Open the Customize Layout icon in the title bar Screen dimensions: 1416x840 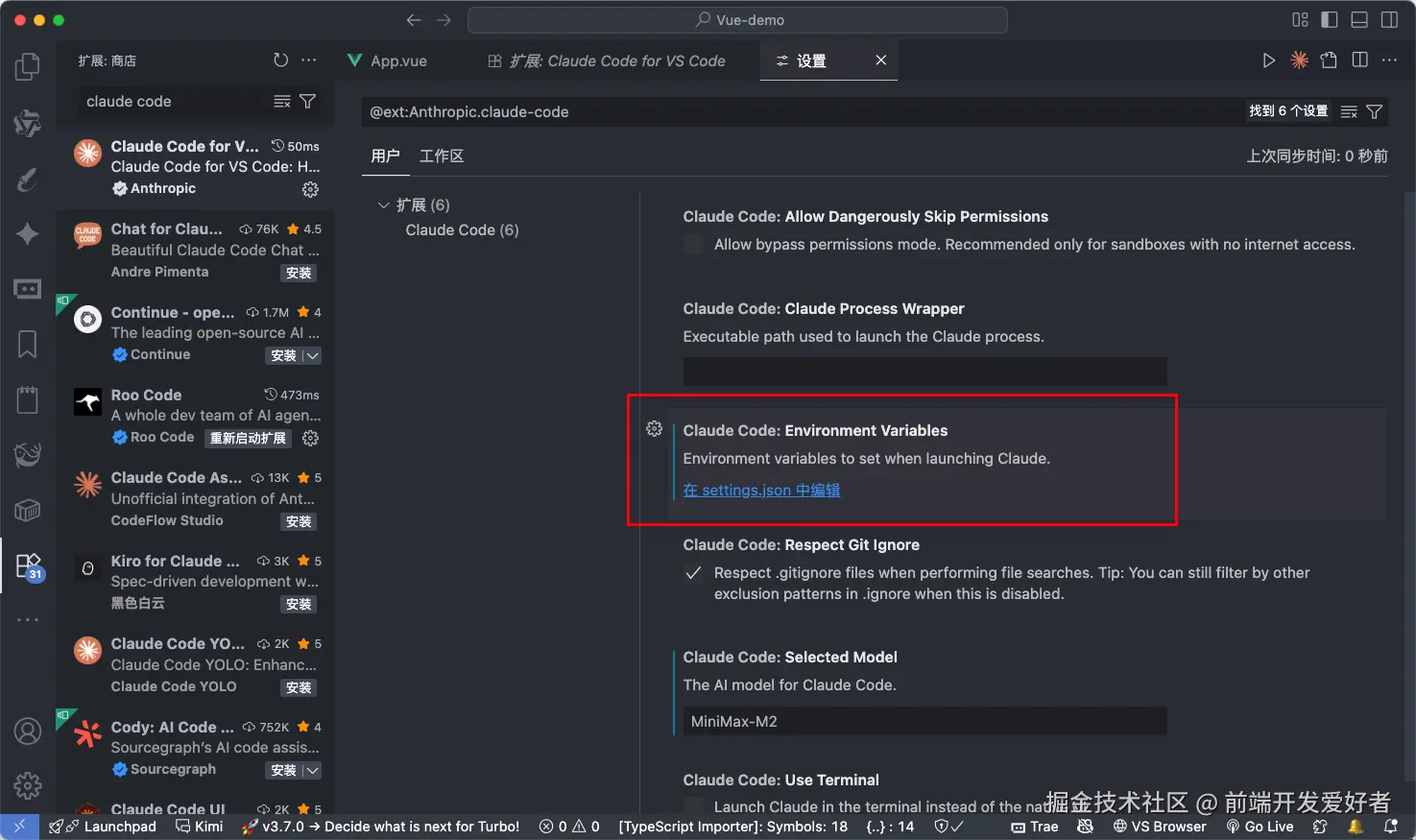tap(1301, 20)
